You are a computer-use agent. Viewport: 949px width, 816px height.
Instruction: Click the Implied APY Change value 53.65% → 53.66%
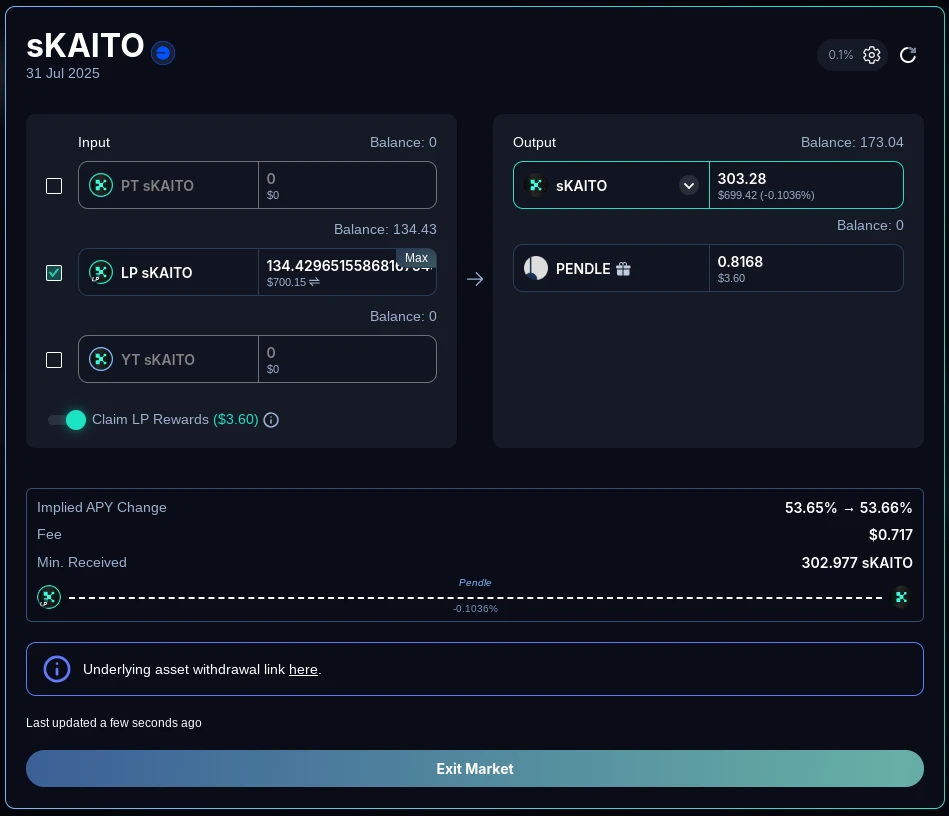tap(849, 508)
